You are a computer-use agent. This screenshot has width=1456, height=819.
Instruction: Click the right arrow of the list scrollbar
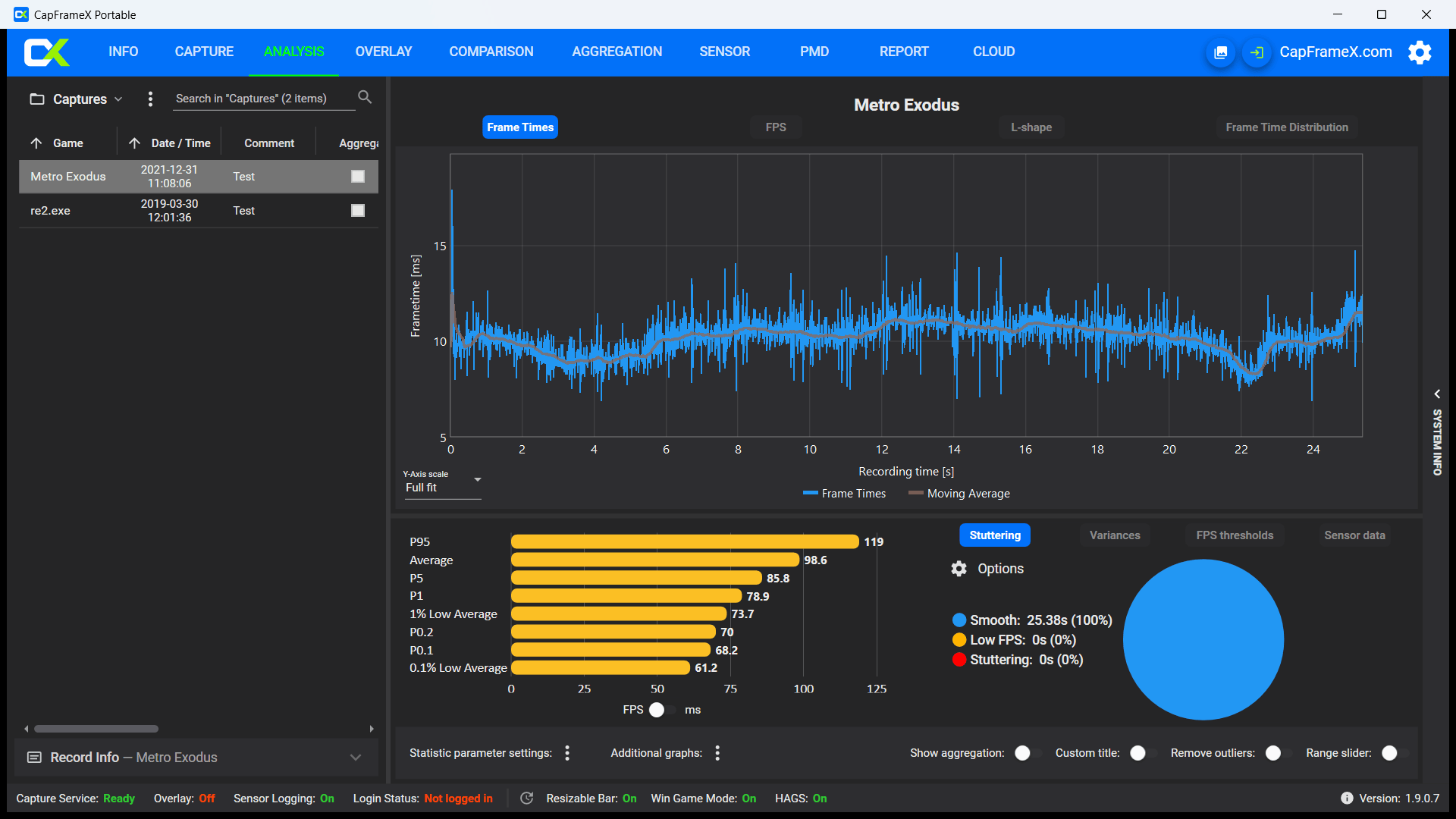(372, 729)
